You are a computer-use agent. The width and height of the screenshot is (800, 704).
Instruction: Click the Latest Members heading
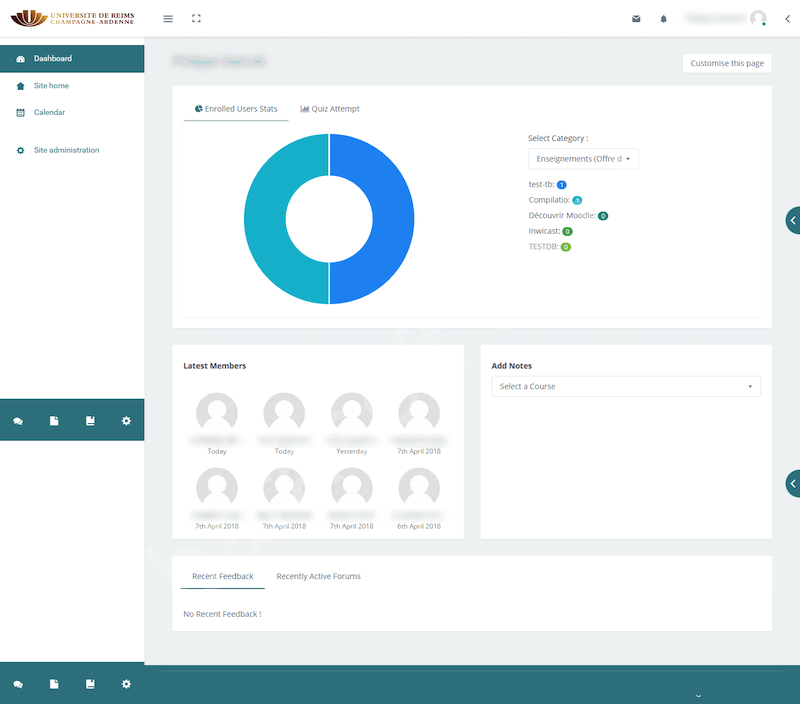[214, 366]
